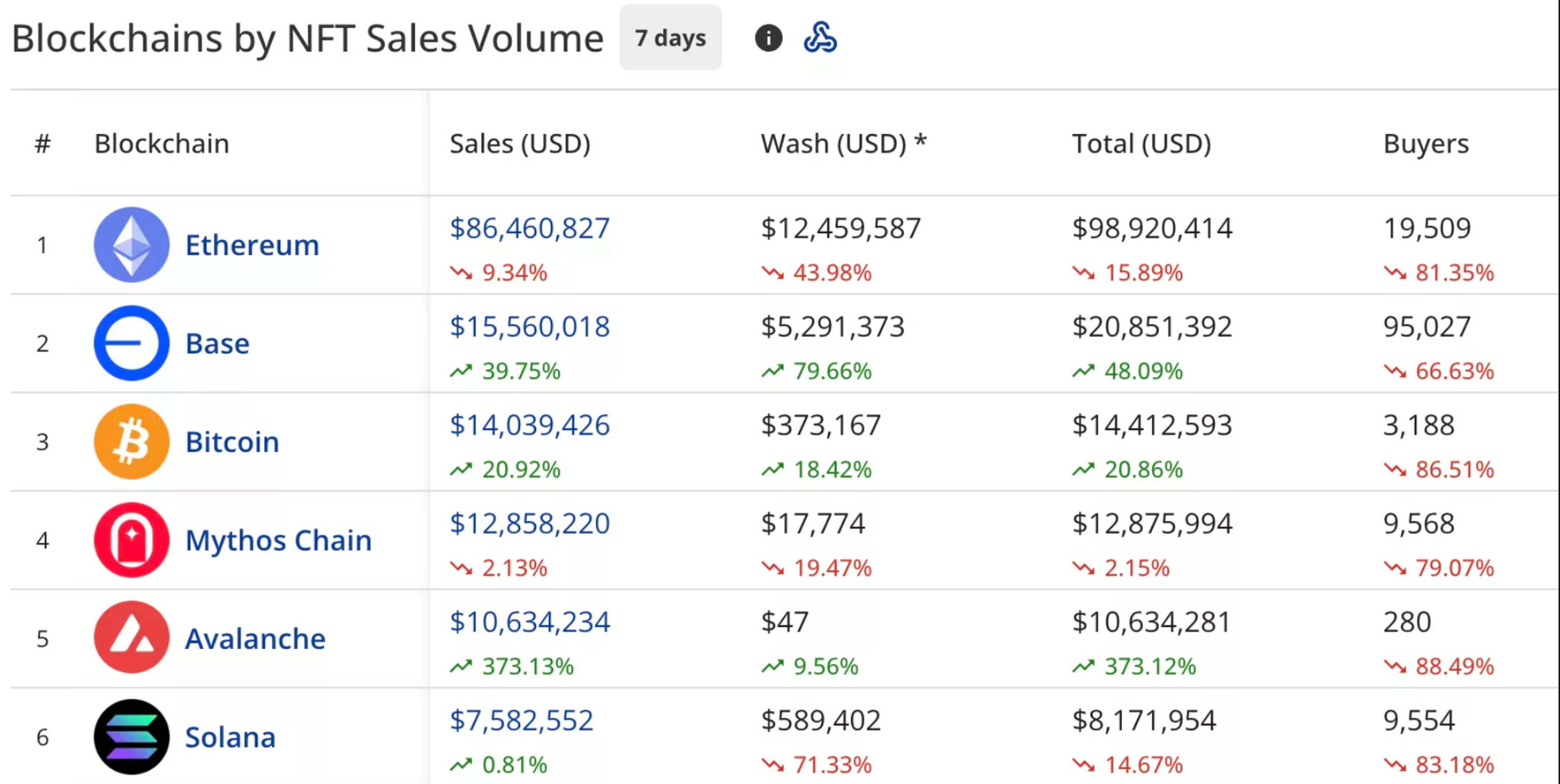1560x784 pixels.
Task: Open the Mythos Chain link
Action: [278, 540]
